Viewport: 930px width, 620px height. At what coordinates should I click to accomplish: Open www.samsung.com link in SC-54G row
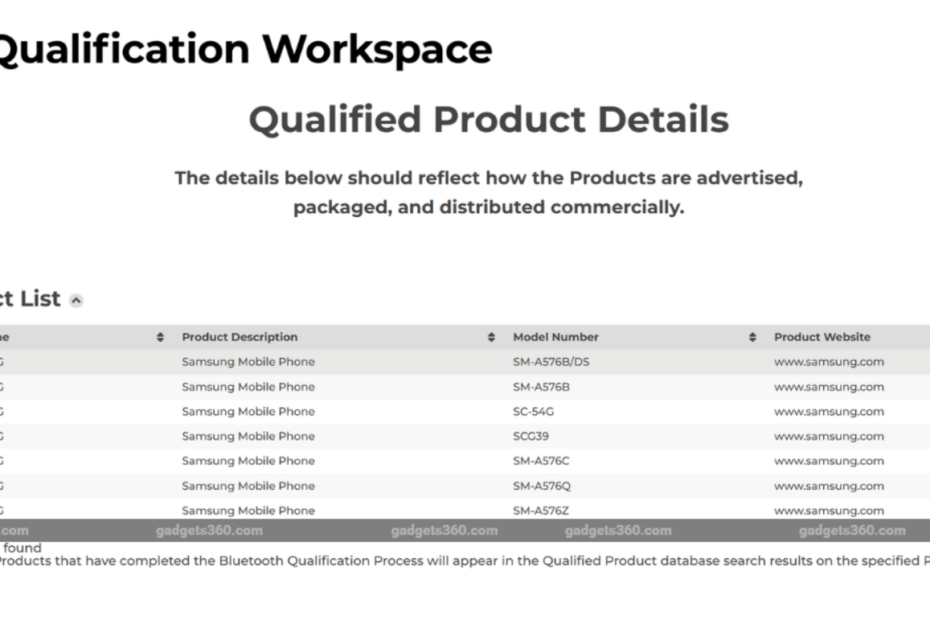point(829,412)
